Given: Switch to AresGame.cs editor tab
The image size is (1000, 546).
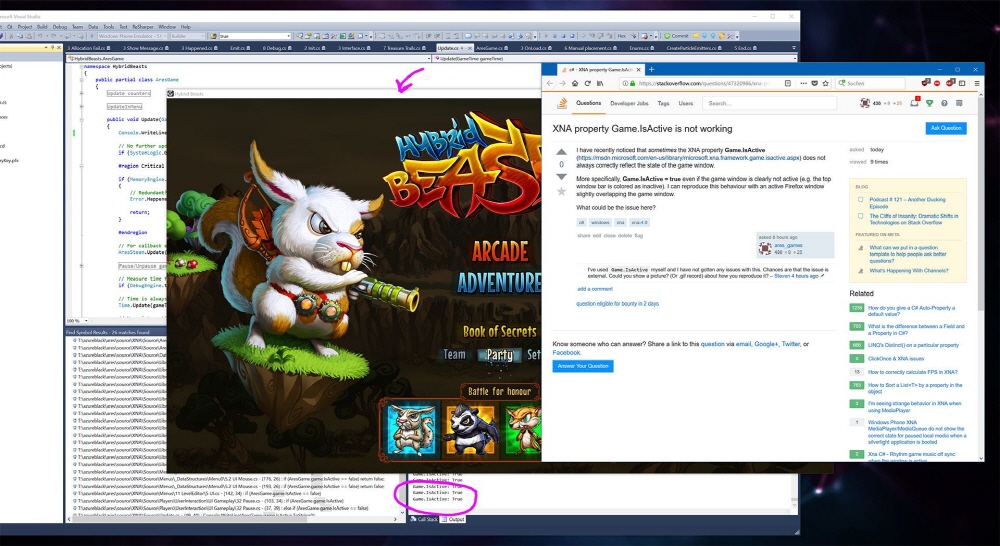Looking at the screenshot, I should (492, 48).
